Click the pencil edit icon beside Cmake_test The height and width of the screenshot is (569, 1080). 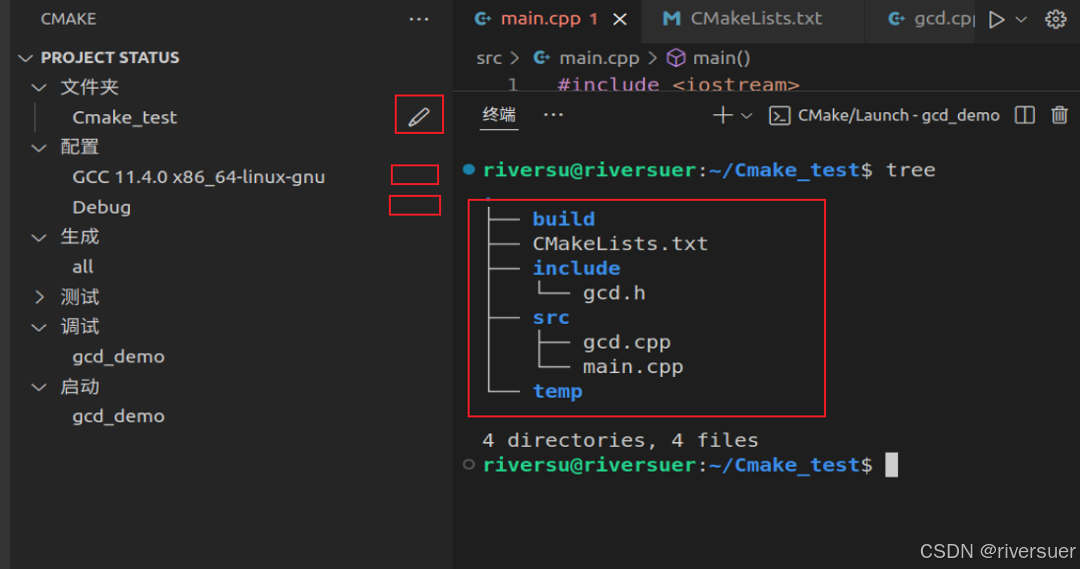pyautogui.click(x=419, y=117)
